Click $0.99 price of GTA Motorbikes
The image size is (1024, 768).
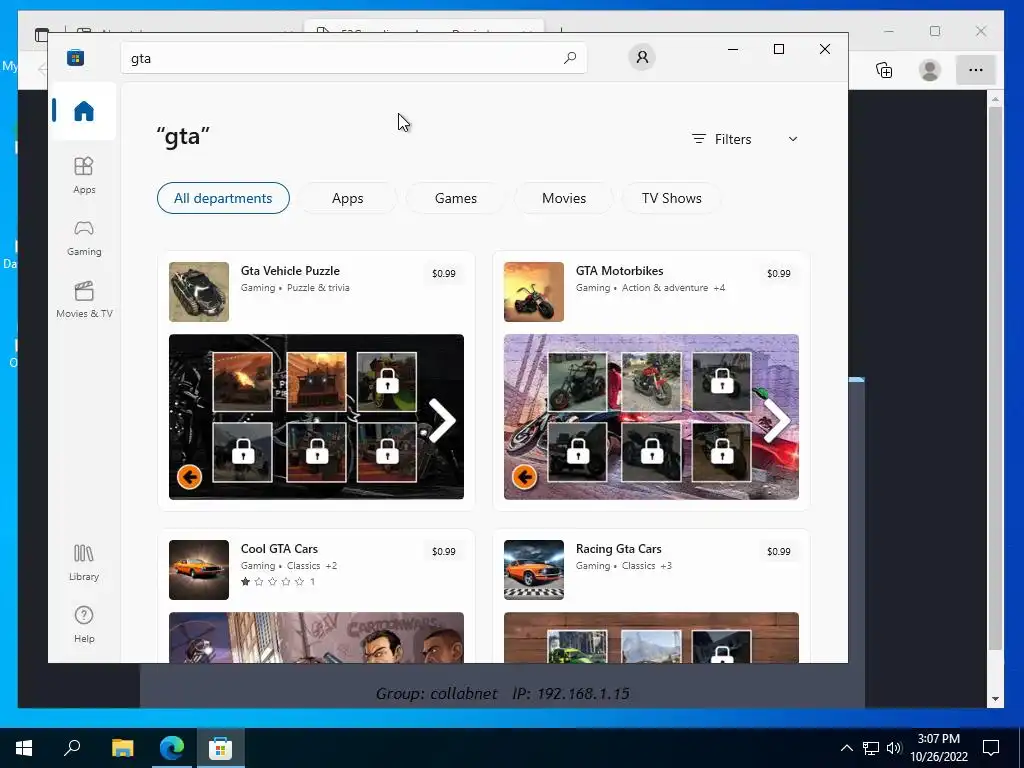778,274
